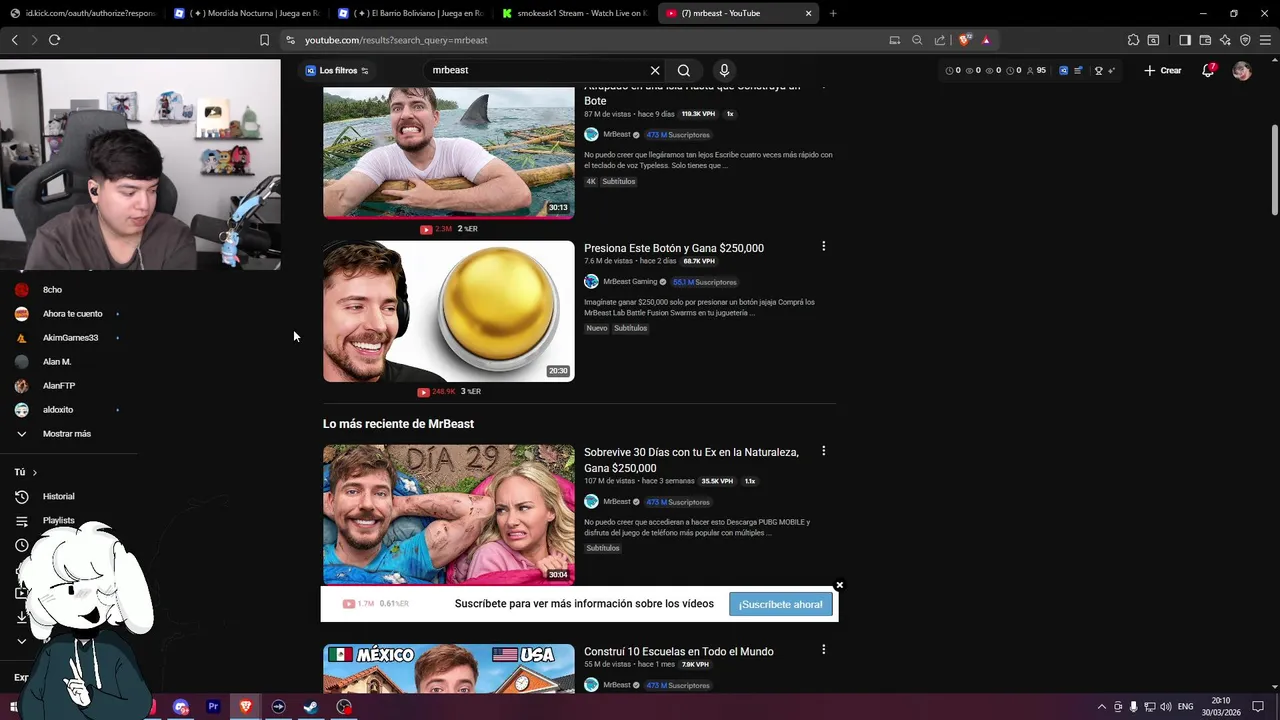Screen dimensions: 1280x720
Task: Open Steam from the taskbar
Action: point(311,707)
